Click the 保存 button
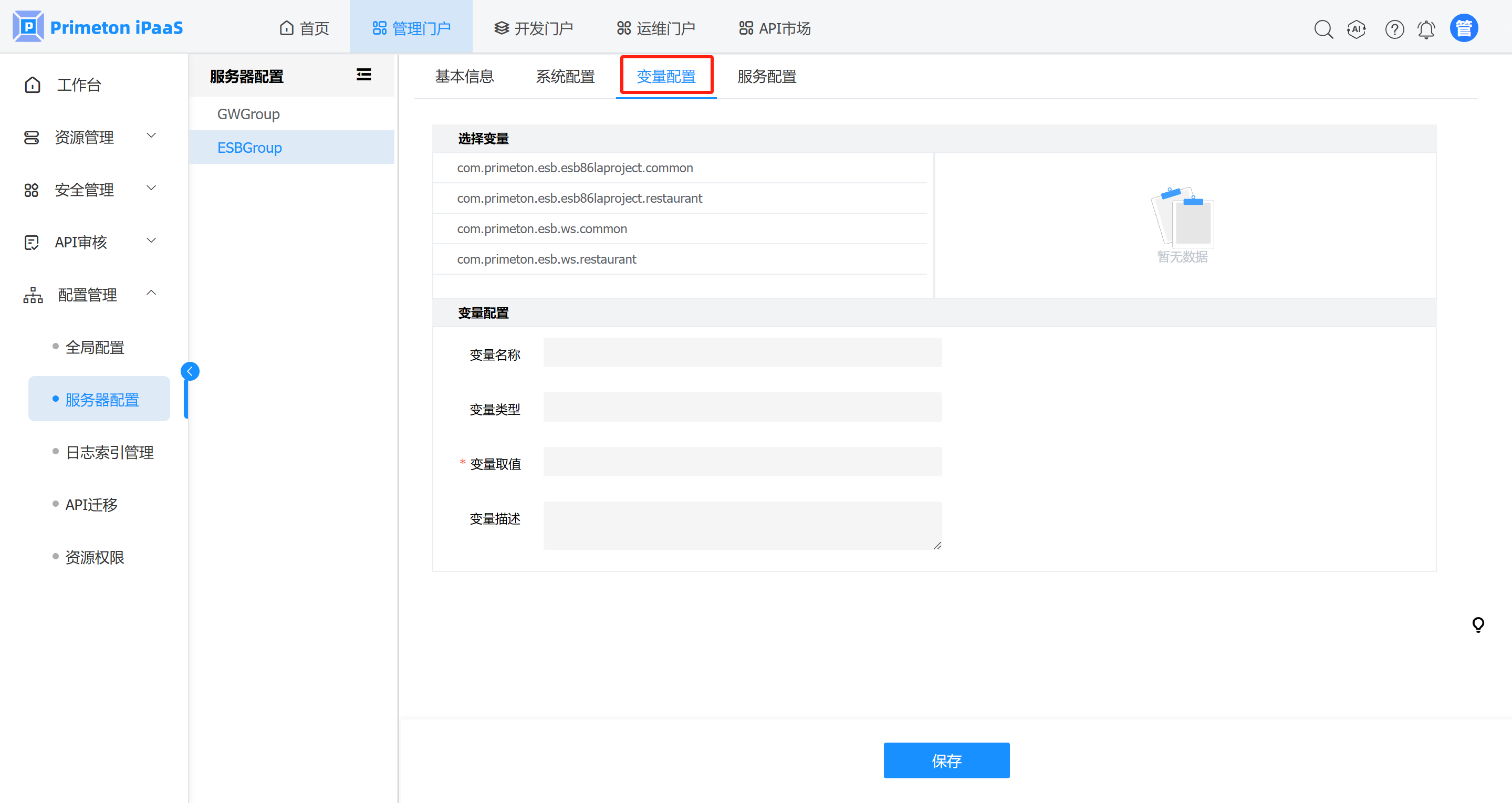 point(946,760)
